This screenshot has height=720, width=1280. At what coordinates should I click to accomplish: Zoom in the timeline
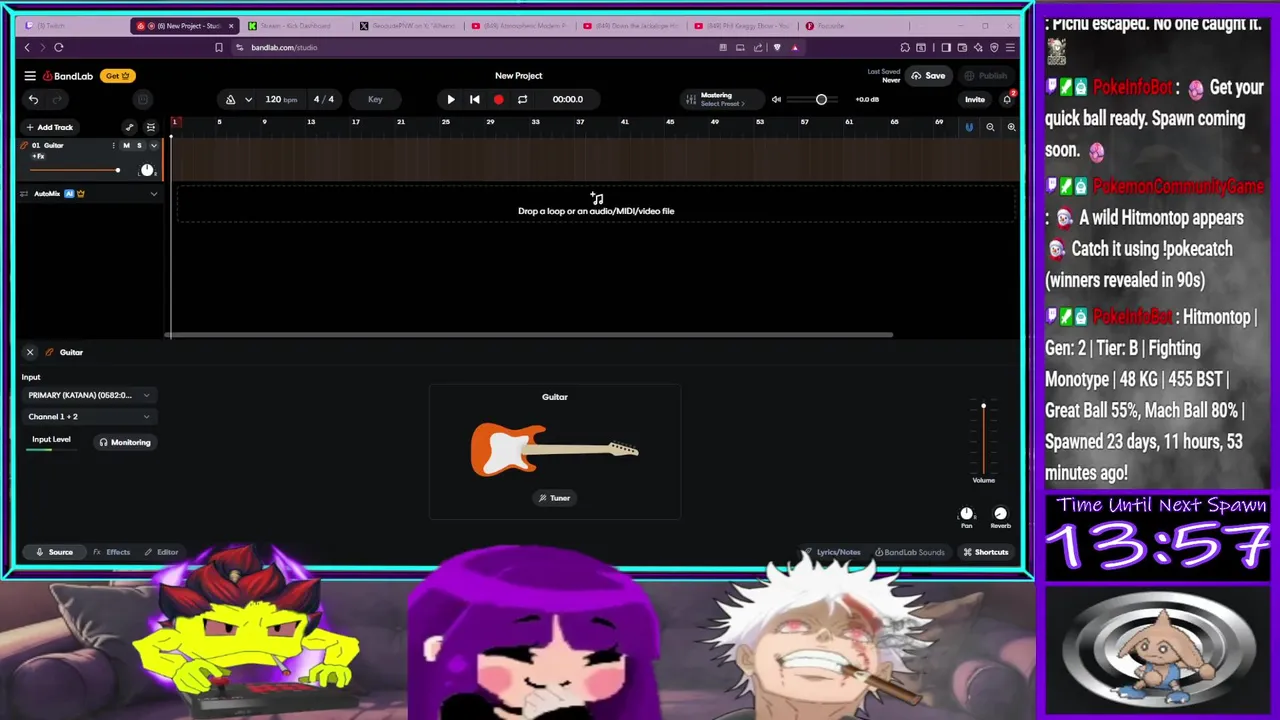click(x=1011, y=127)
